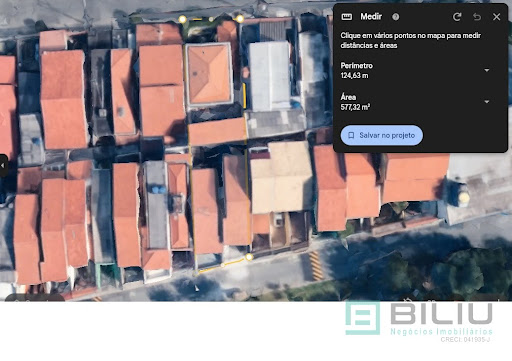Select the top-right measurement point on the map
The width and height of the screenshot is (512, 361).
click(240, 19)
